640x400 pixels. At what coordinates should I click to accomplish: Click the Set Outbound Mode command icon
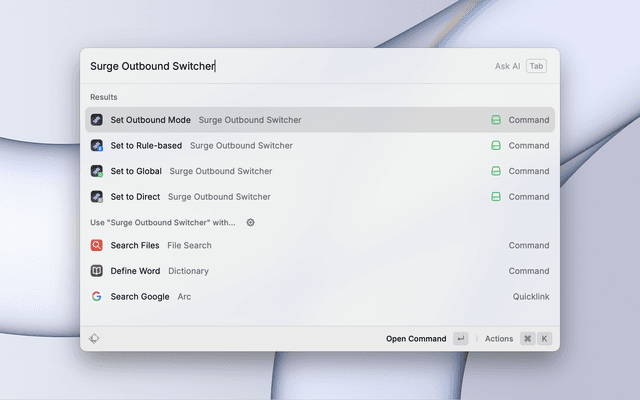tap(97, 120)
